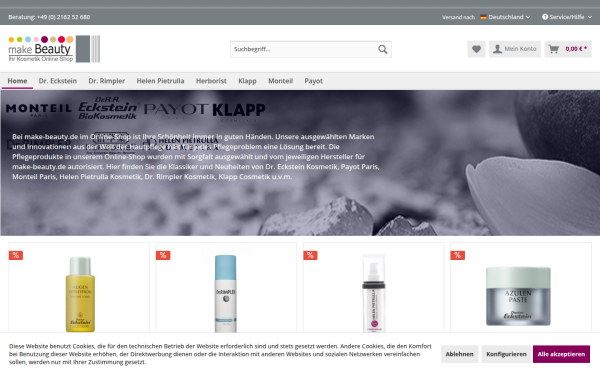This screenshot has height=375, width=600.
Task: Click the make Beauty shop logo
Action: click(54, 49)
